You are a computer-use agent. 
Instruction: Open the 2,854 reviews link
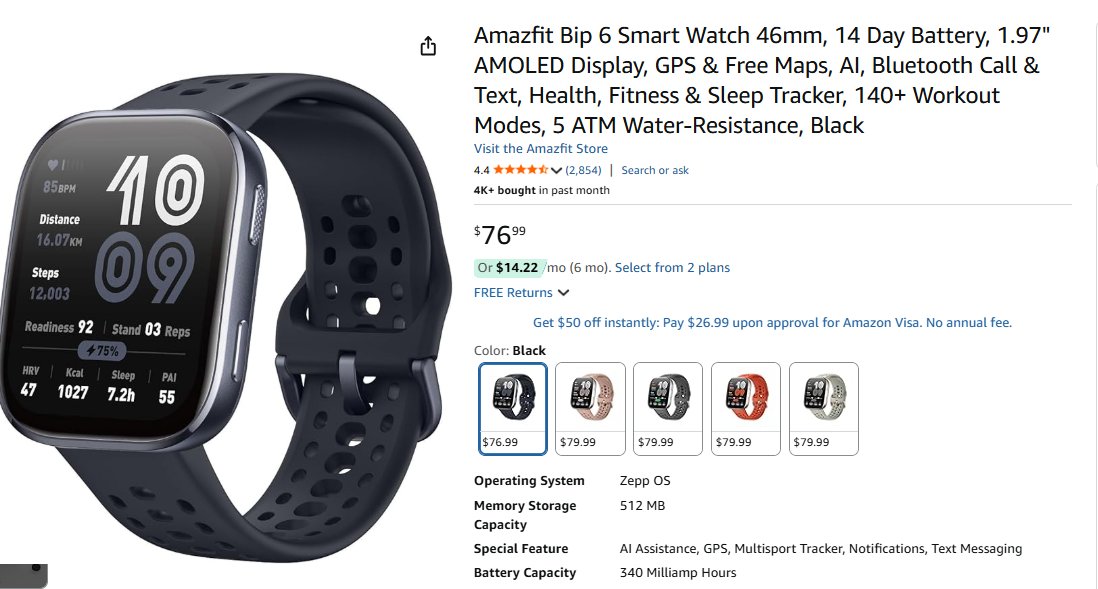pyautogui.click(x=583, y=170)
